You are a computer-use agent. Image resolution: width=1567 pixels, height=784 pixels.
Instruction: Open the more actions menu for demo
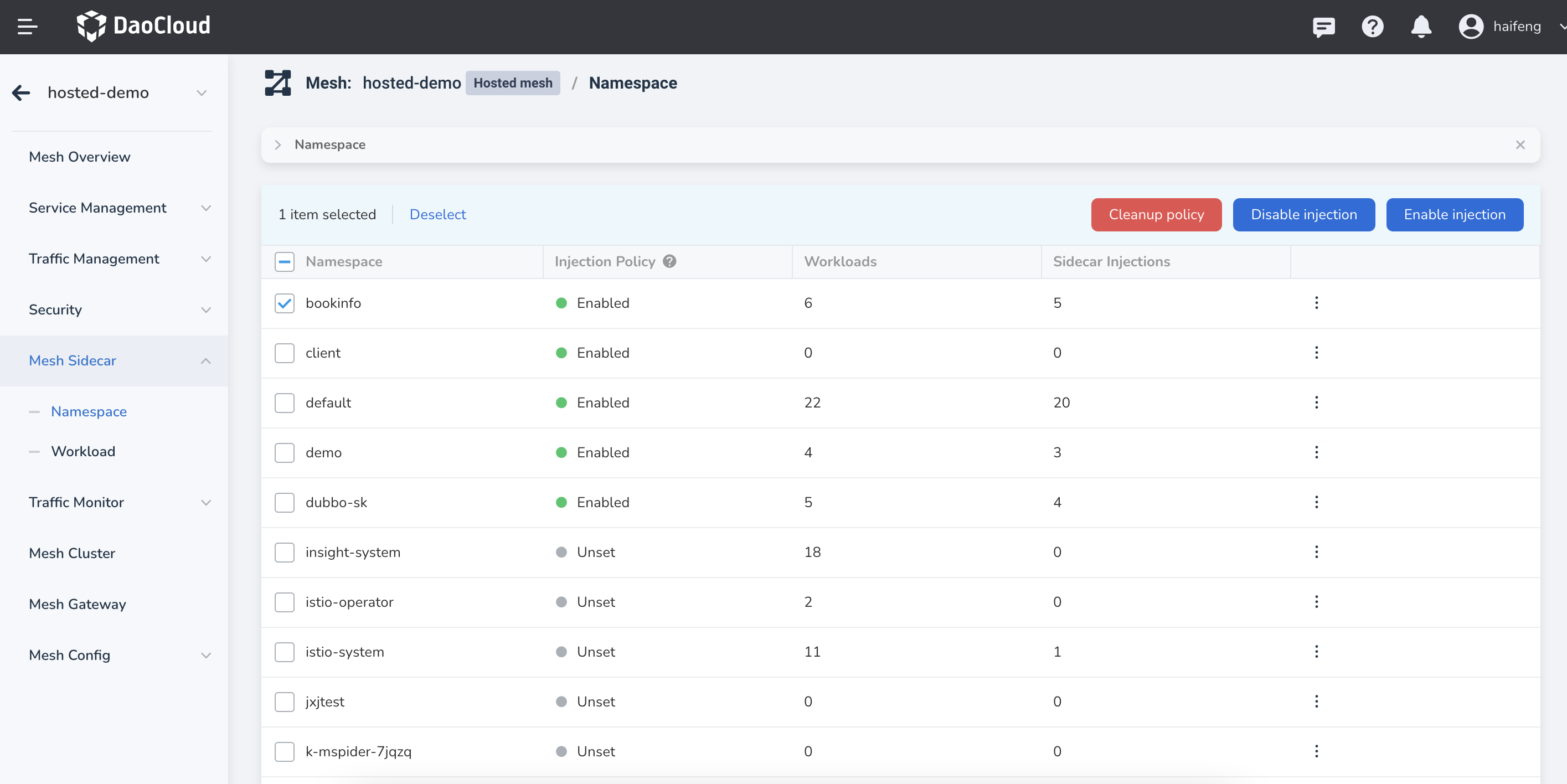coord(1316,452)
